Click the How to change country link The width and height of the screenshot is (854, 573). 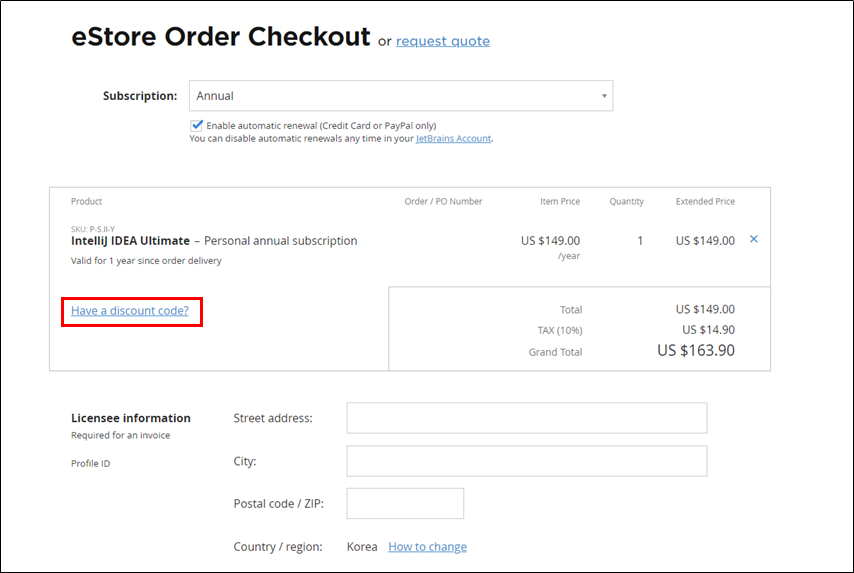tap(428, 546)
